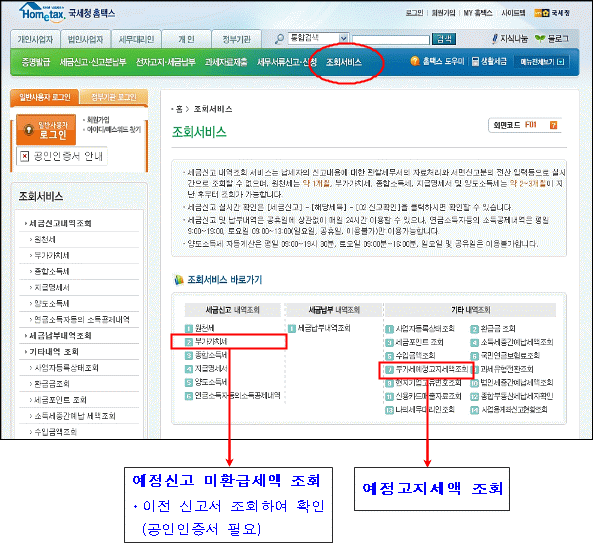Open the 블로그 sprout icon

click(540, 38)
